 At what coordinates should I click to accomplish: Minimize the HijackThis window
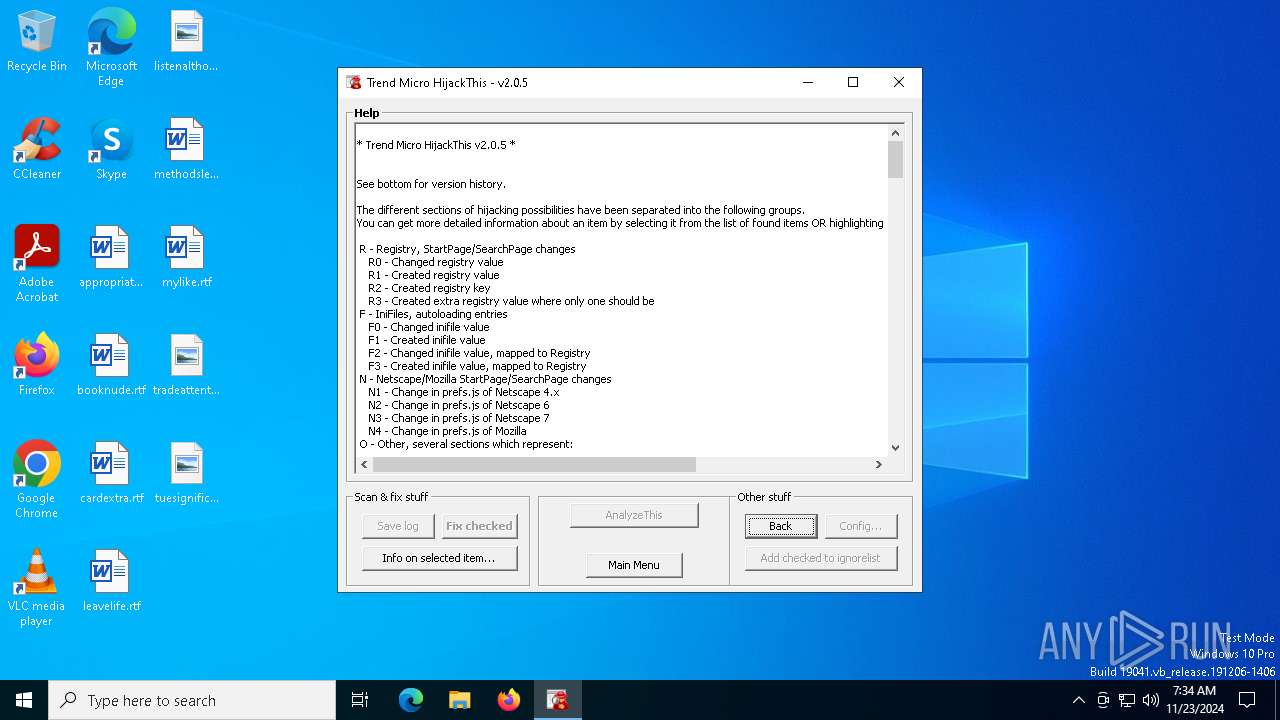click(x=807, y=83)
